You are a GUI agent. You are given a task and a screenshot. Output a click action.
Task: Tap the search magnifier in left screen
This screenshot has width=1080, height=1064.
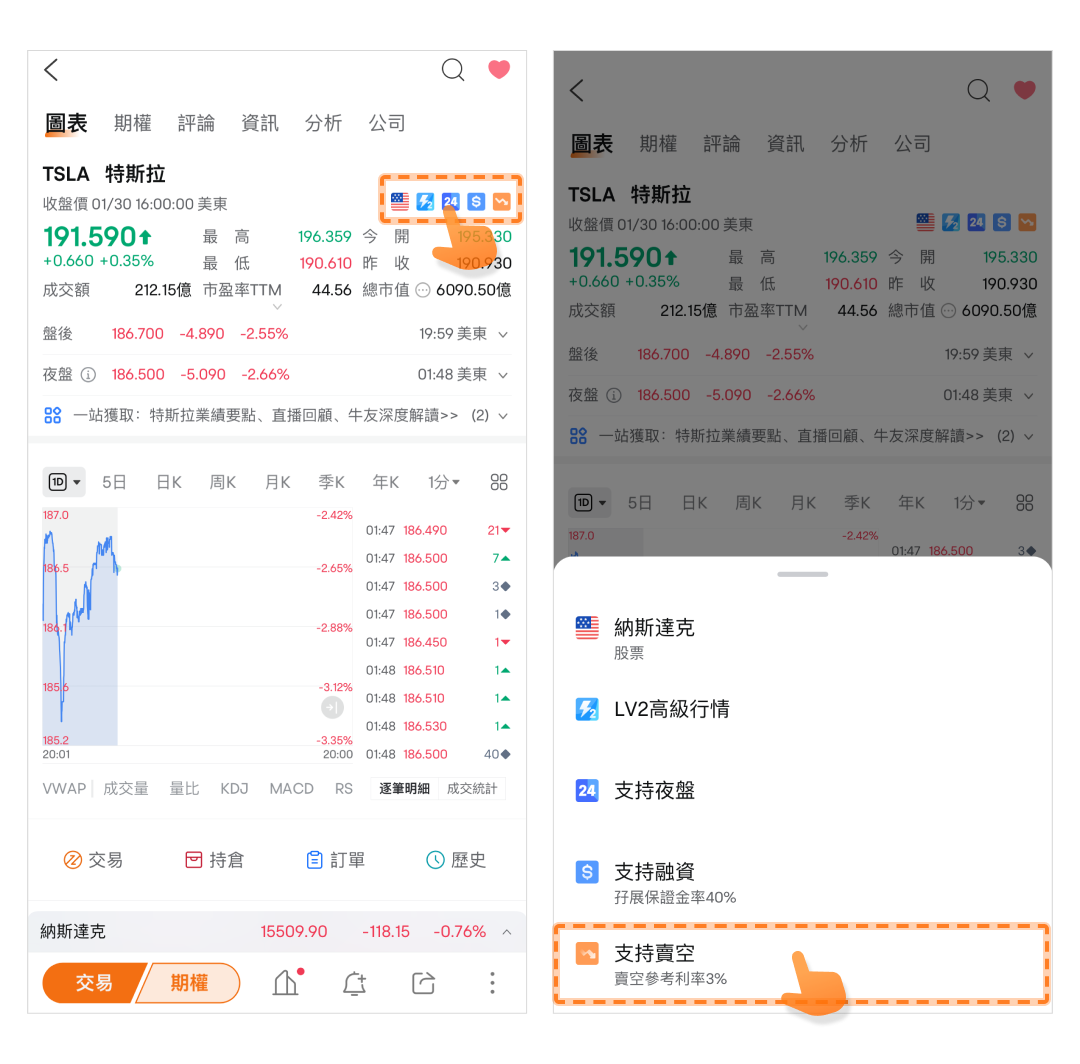click(x=453, y=70)
